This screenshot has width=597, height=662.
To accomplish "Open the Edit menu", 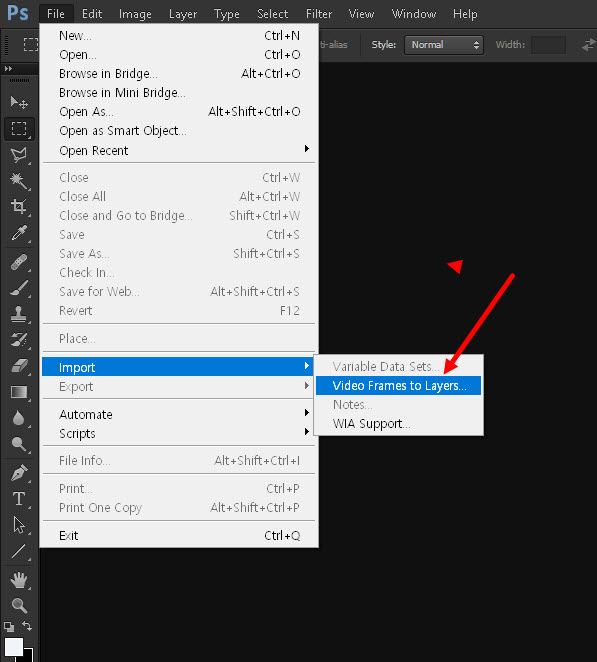I will 92,14.
